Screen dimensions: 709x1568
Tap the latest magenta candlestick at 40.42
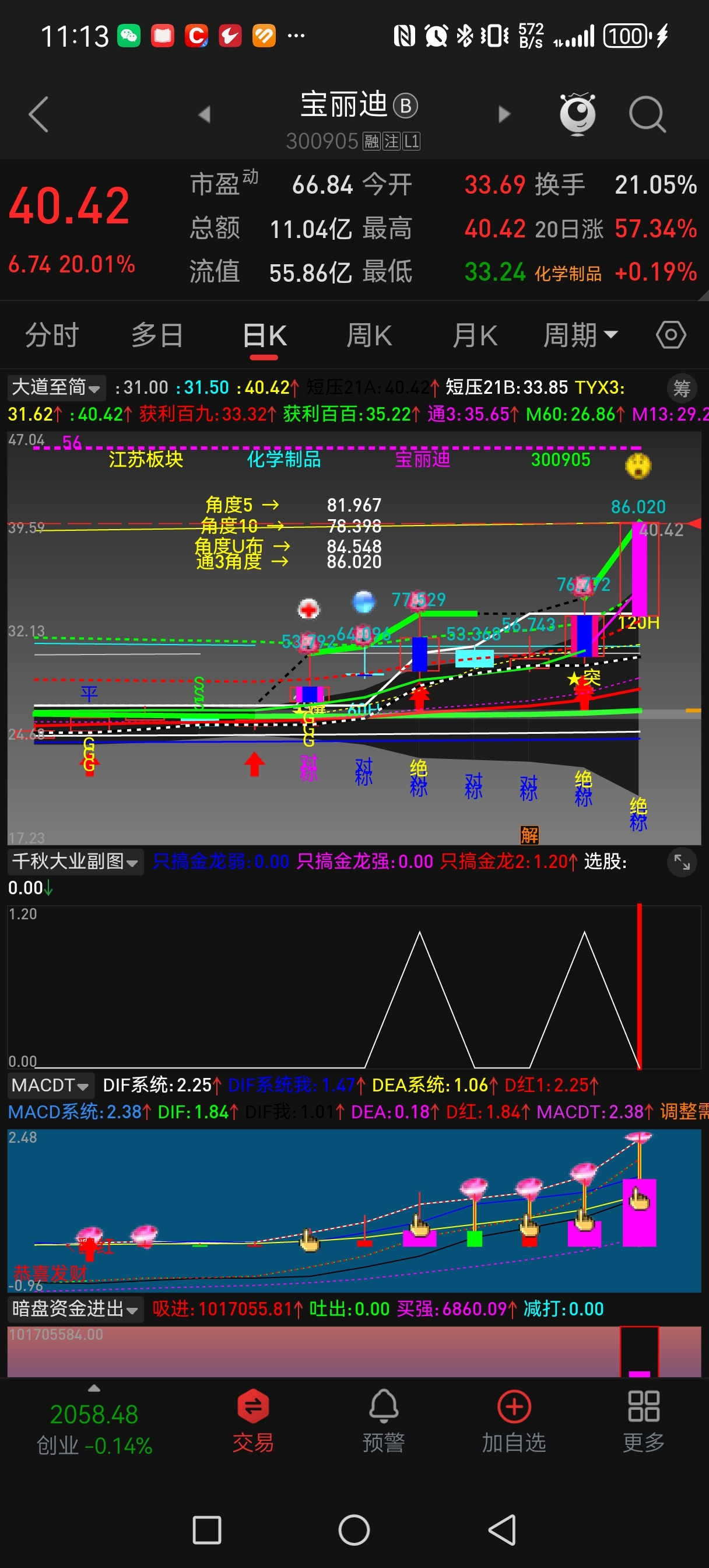pos(639,569)
